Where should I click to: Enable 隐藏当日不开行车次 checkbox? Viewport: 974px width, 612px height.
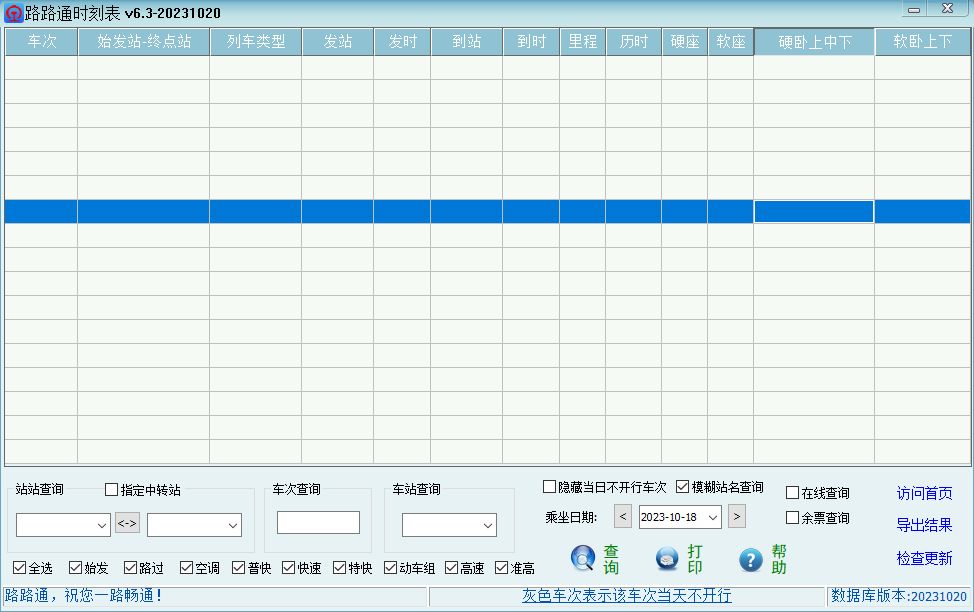coord(549,486)
